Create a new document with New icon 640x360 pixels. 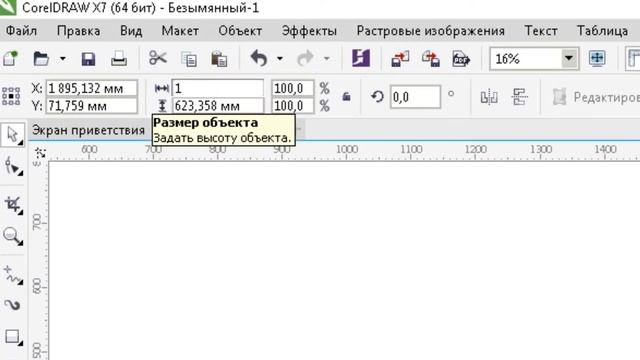pos(11,59)
